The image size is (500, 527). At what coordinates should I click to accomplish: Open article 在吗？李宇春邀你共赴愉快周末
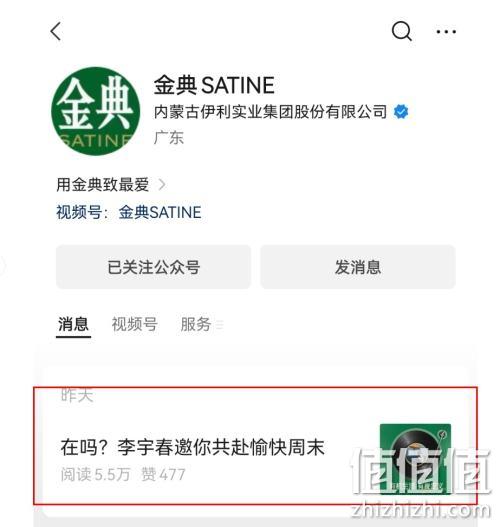pos(193,448)
